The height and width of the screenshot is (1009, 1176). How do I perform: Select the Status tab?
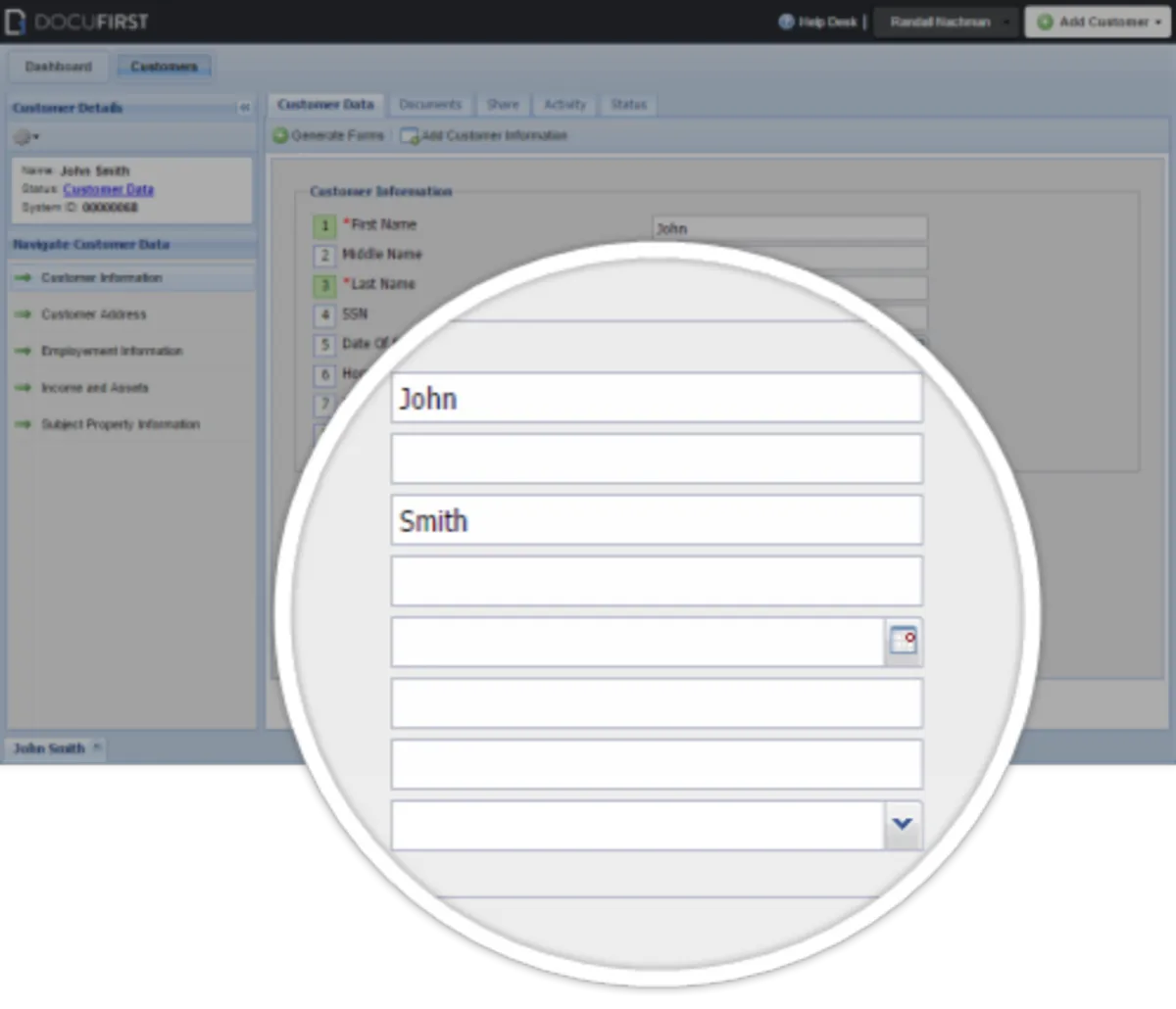pyautogui.click(x=628, y=105)
